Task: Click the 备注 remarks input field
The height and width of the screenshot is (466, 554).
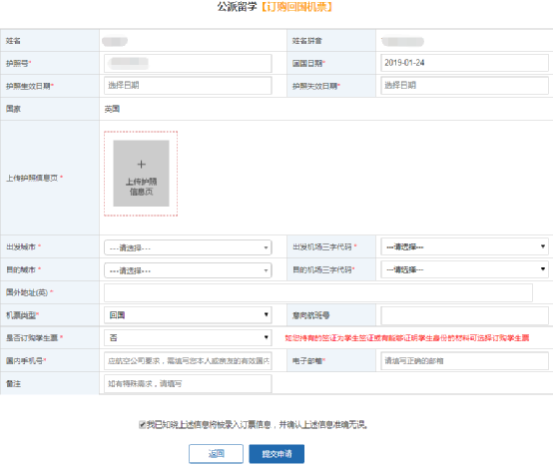Action: coord(188,384)
